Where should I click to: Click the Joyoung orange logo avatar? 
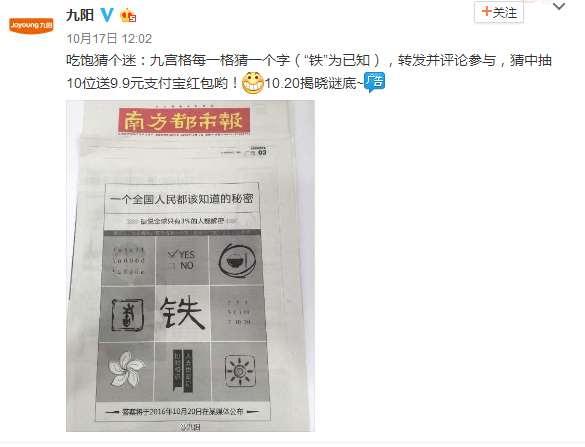tap(31, 25)
